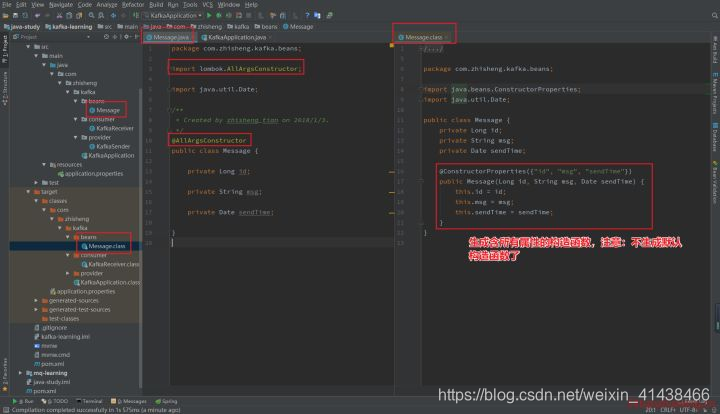Click the Paste toolbar icon
The image size is (720, 414).
(x=79, y=16)
